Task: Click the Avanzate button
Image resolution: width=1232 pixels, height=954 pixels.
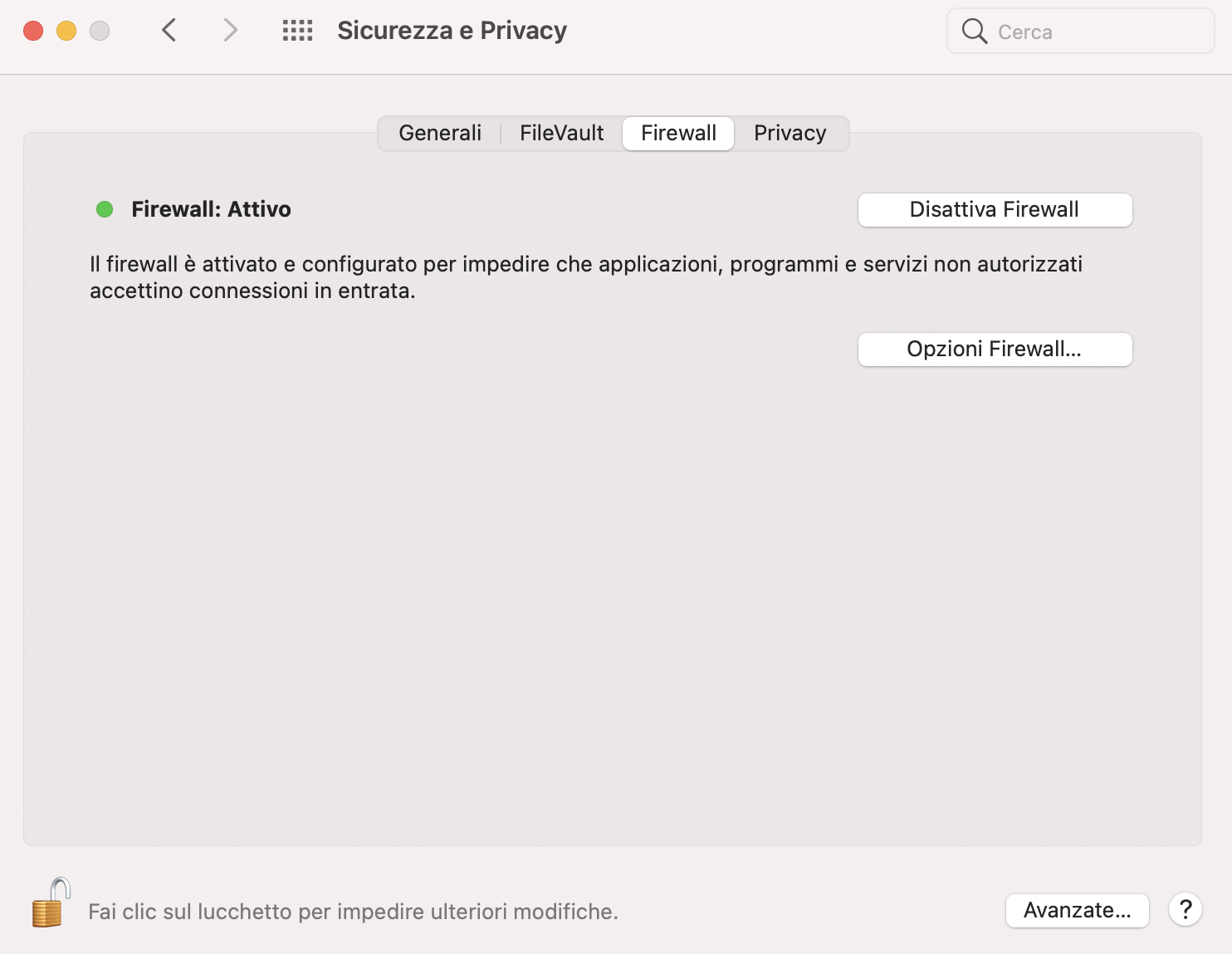Action: tap(1077, 911)
